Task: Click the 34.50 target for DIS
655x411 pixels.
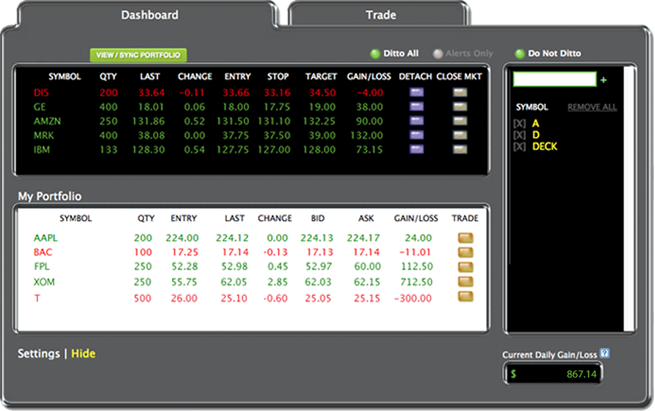Action: coord(322,93)
